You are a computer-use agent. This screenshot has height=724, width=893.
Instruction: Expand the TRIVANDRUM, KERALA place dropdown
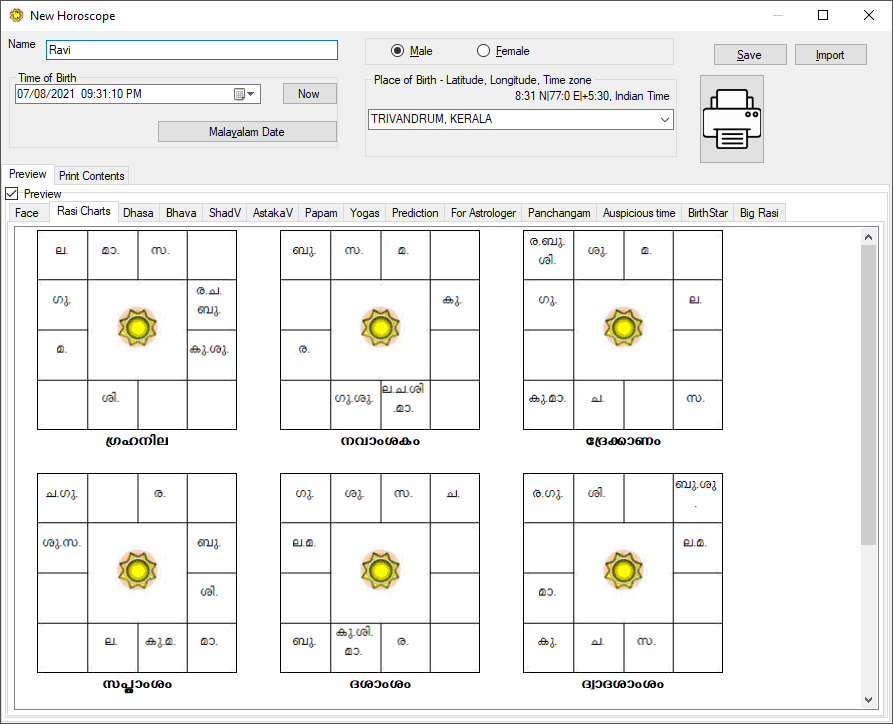(664, 120)
